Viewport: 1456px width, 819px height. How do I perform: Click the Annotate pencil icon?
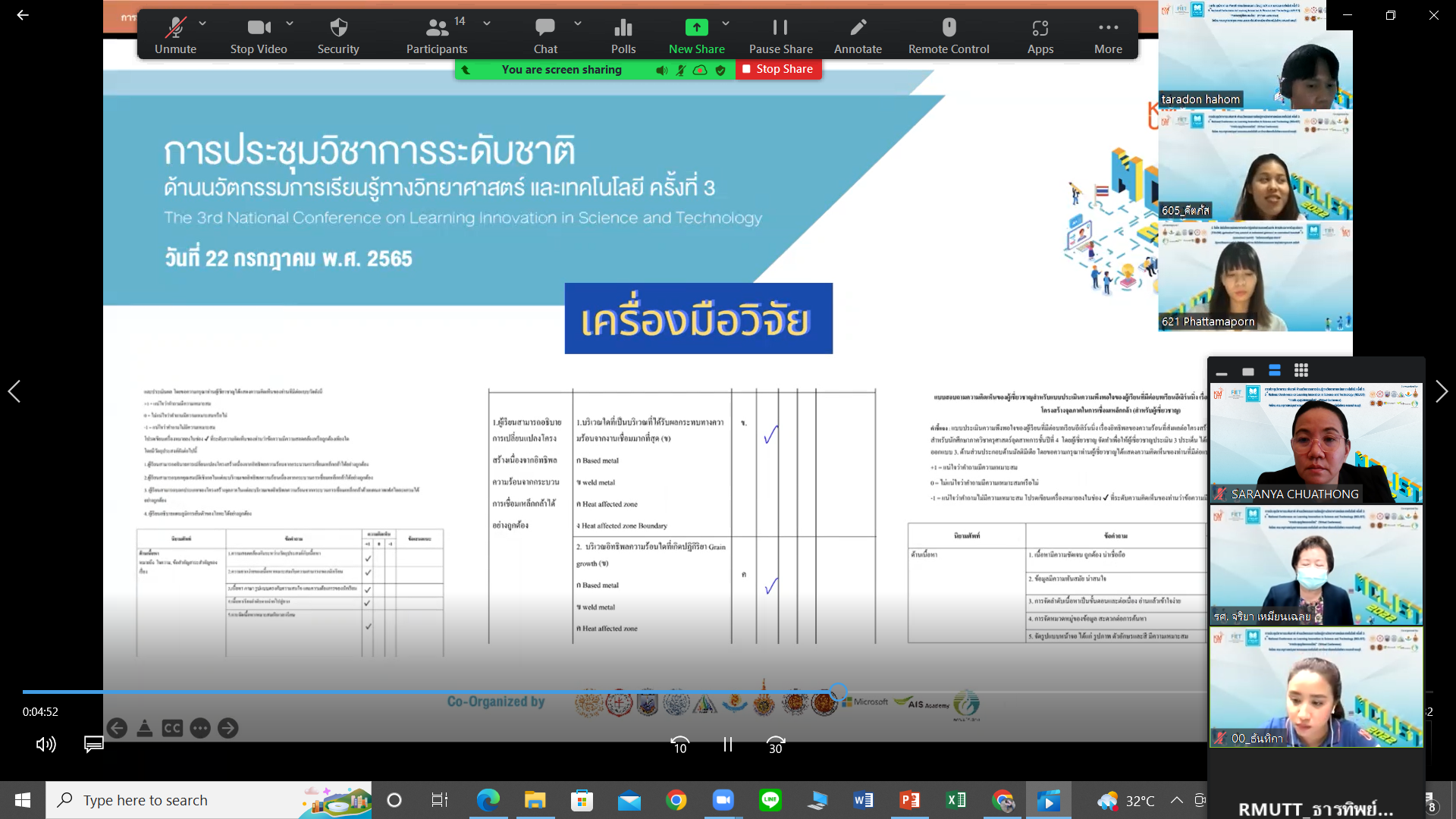(x=858, y=28)
